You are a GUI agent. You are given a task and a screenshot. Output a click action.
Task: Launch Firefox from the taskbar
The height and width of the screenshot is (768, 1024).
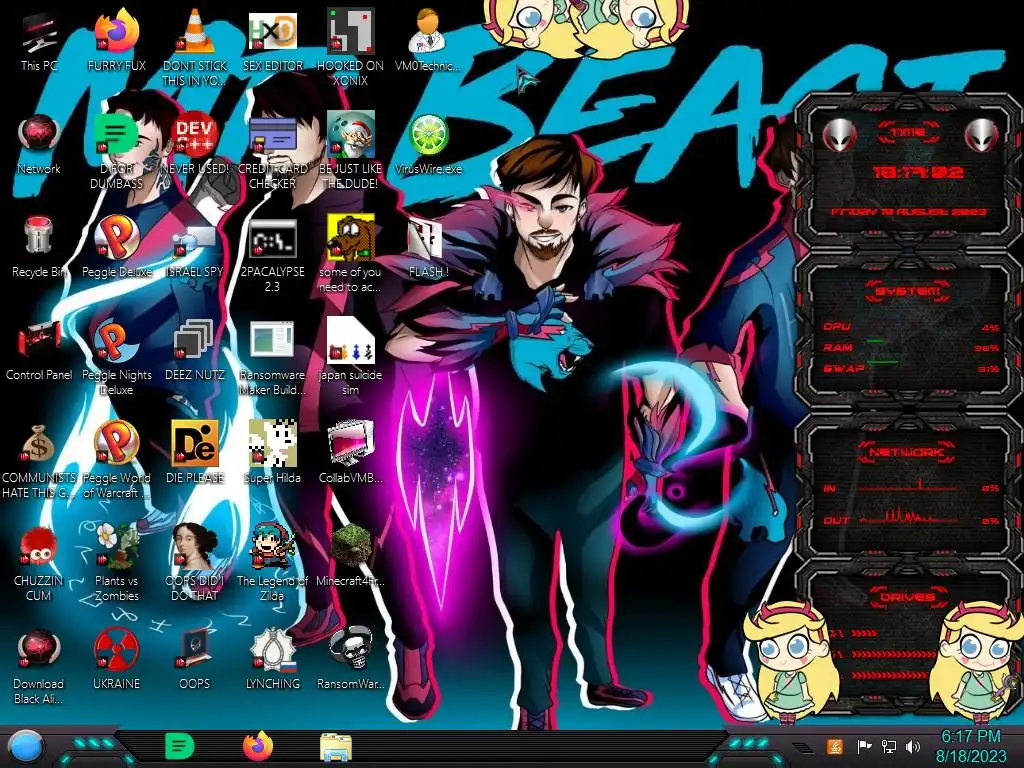click(x=258, y=746)
